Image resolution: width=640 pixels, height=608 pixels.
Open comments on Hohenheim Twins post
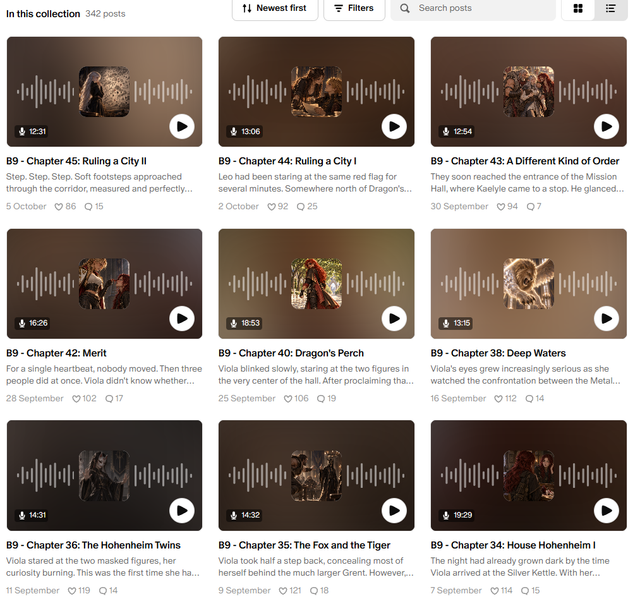pos(103,591)
